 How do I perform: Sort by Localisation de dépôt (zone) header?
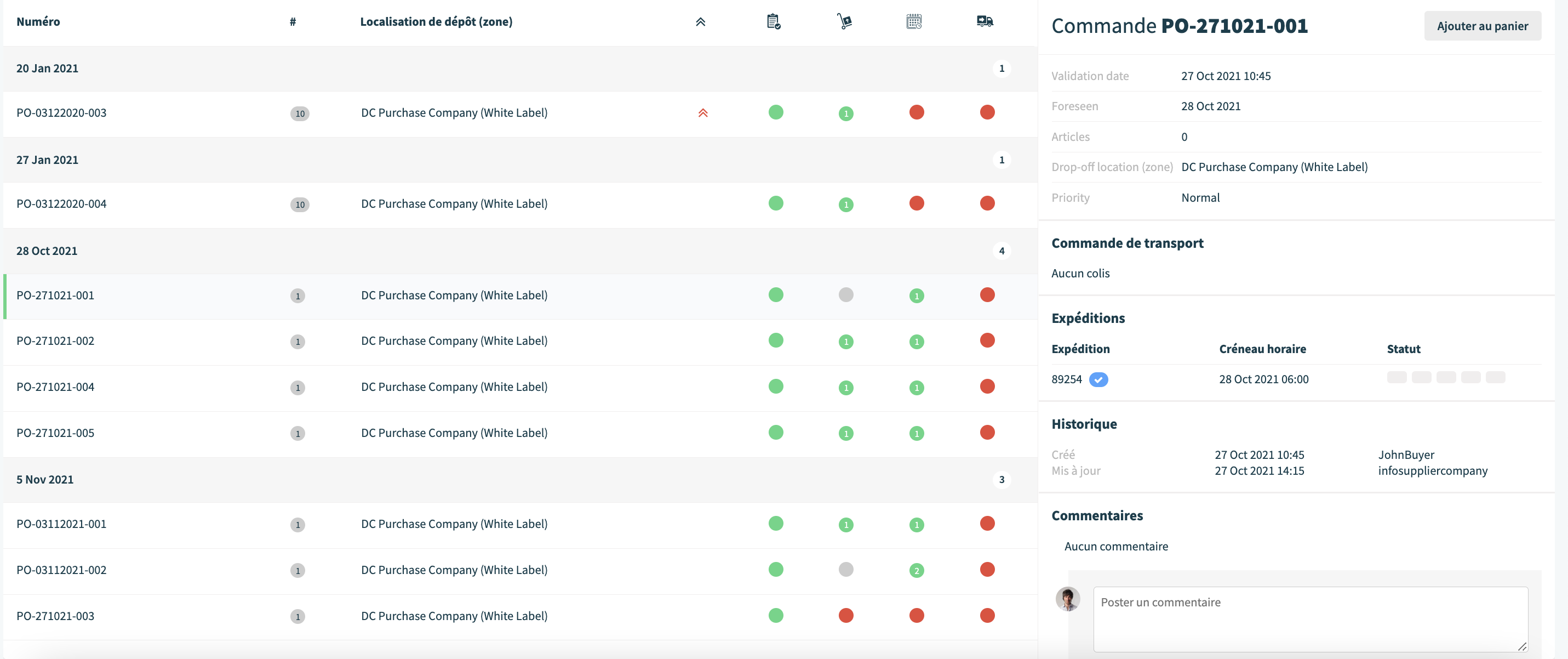click(x=436, y=22)
